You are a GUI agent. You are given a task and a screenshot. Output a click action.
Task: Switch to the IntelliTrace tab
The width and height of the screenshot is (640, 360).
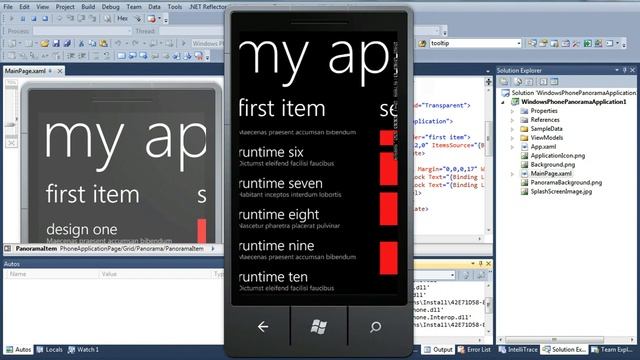[518, 350]
